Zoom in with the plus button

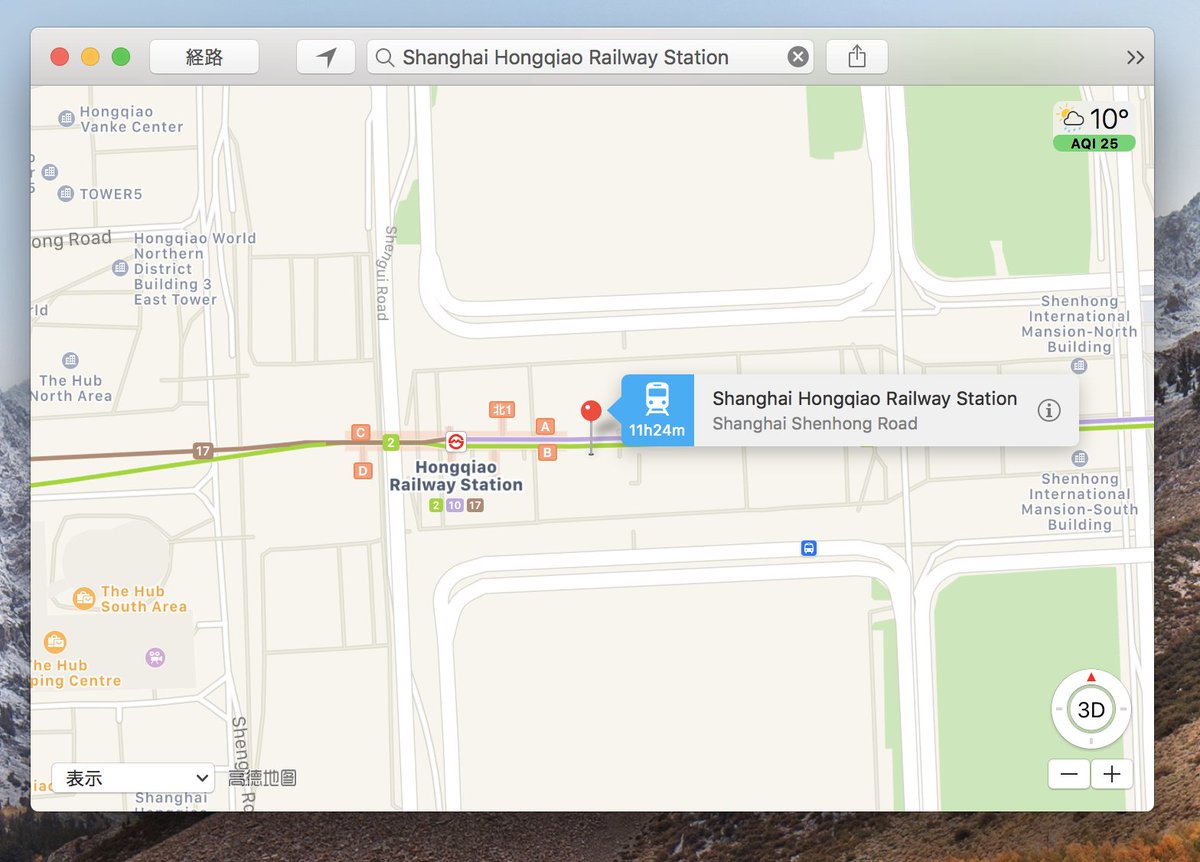click(1112, 774)
